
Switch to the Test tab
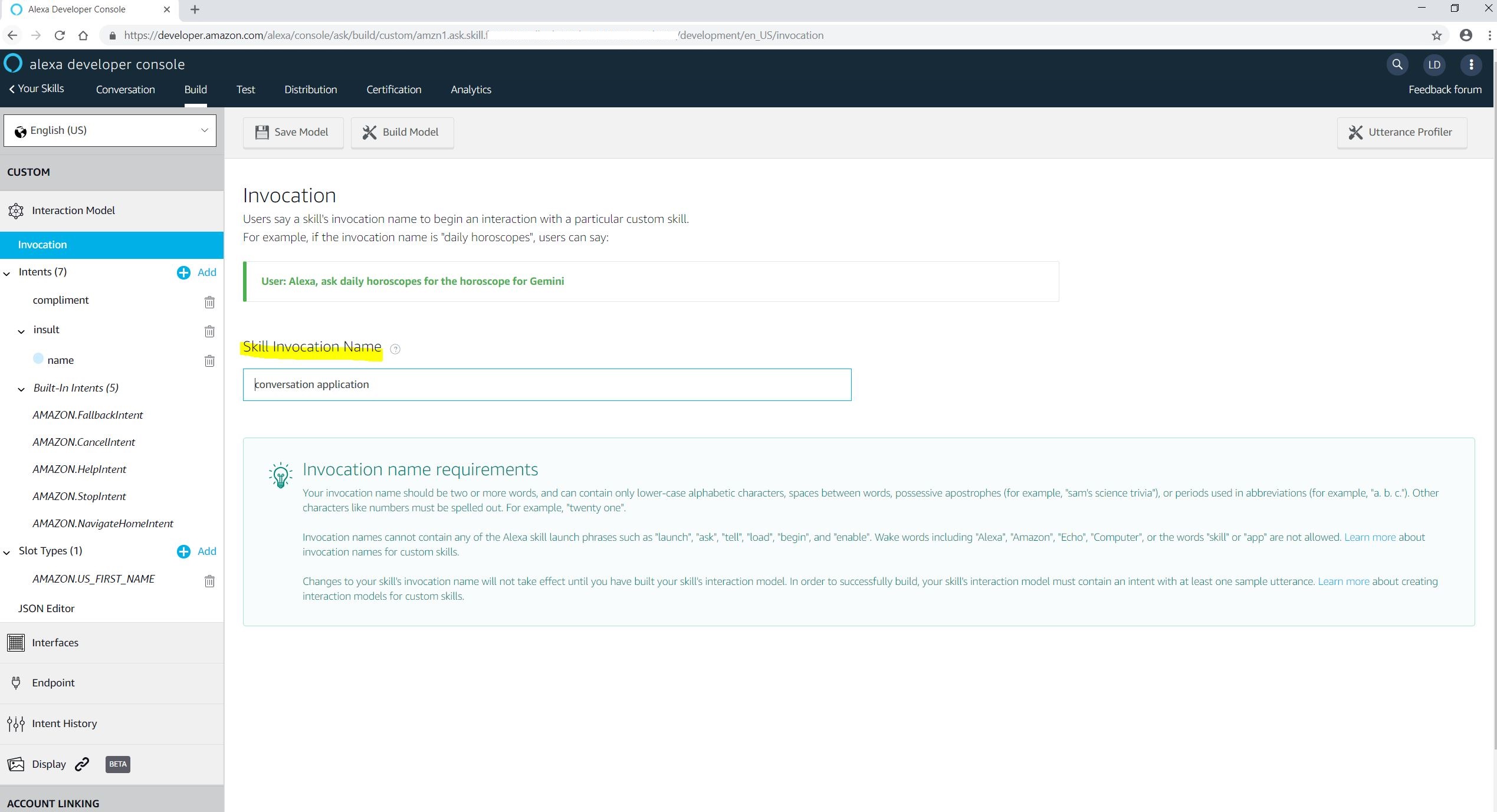[x=245, y=90]
